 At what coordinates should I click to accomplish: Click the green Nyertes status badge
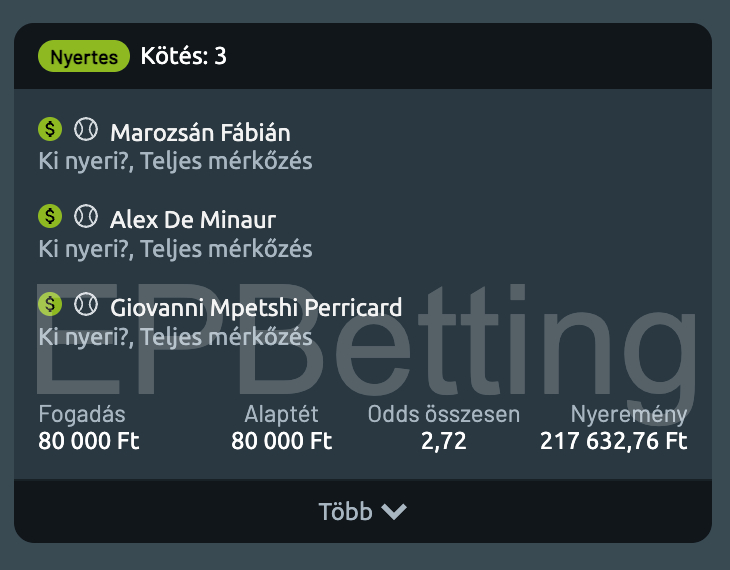[84, 57]
